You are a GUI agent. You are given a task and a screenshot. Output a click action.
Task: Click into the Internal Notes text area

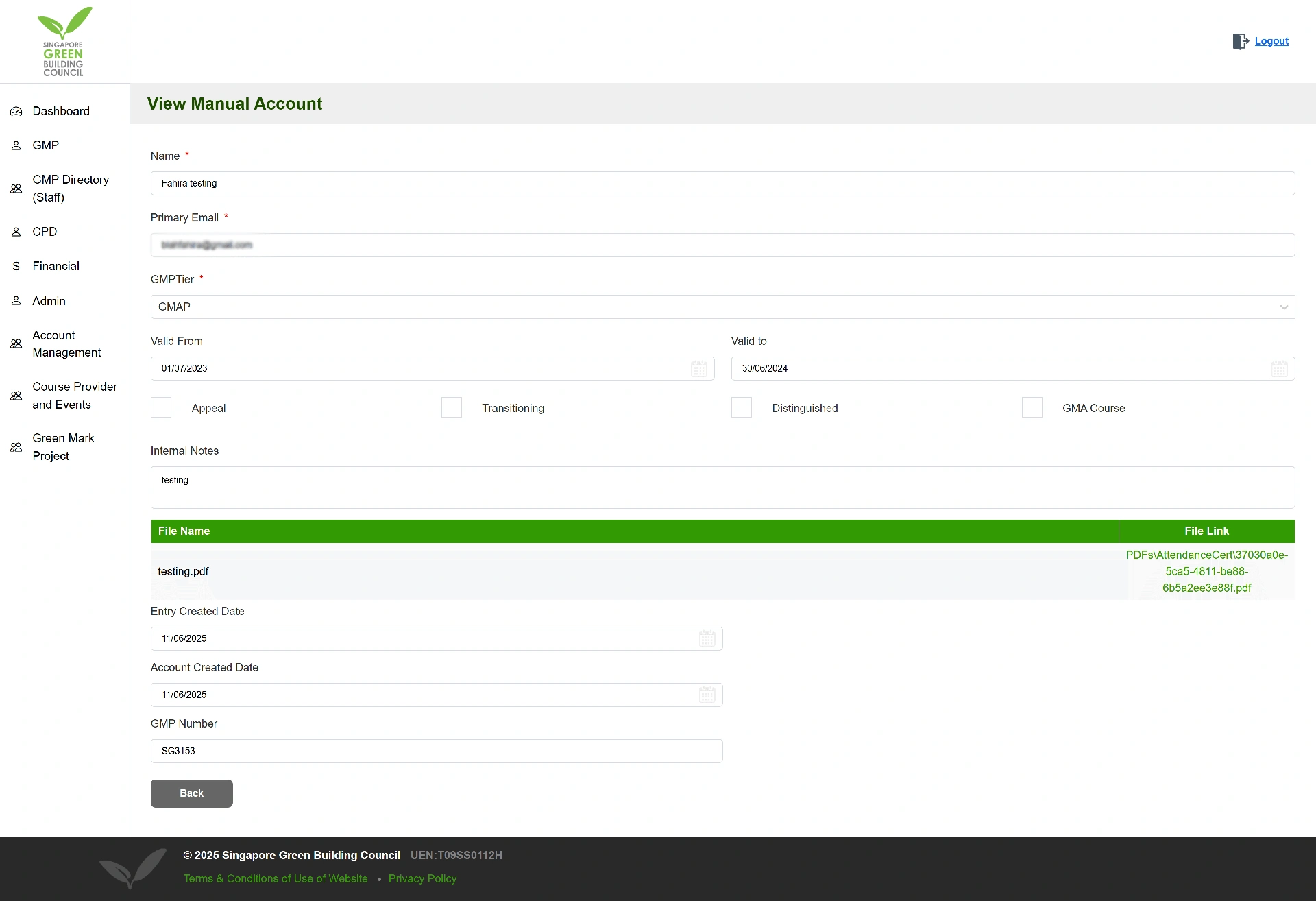(722, 488)
